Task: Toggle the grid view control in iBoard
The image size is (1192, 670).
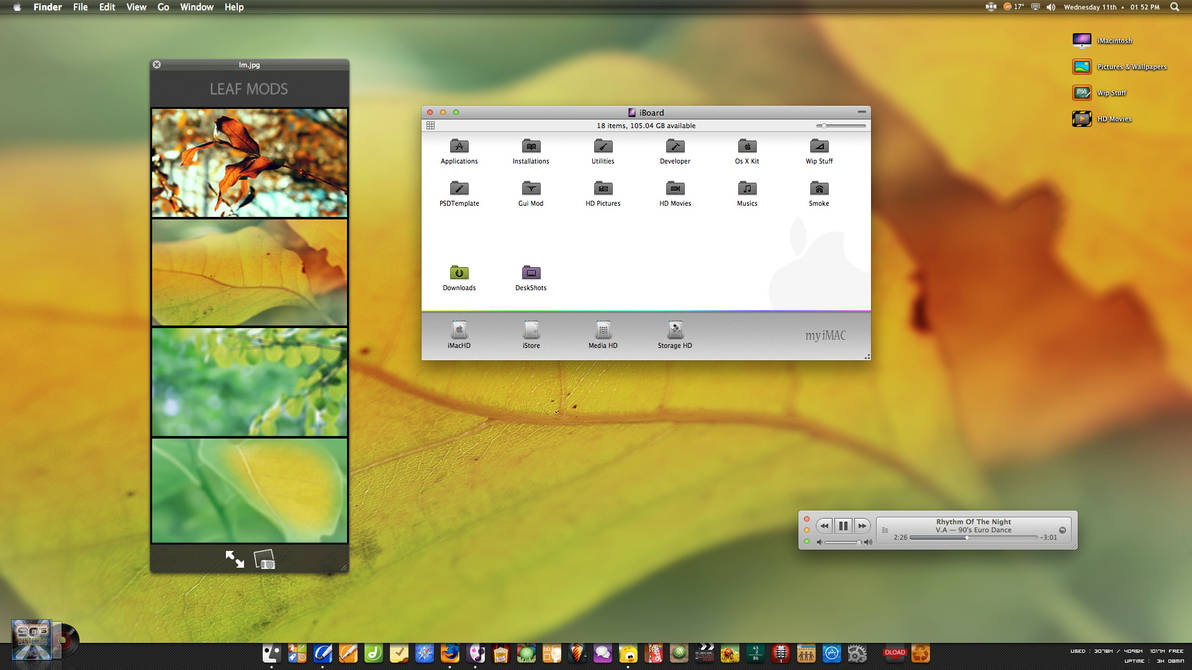Action: click(430, 125)
